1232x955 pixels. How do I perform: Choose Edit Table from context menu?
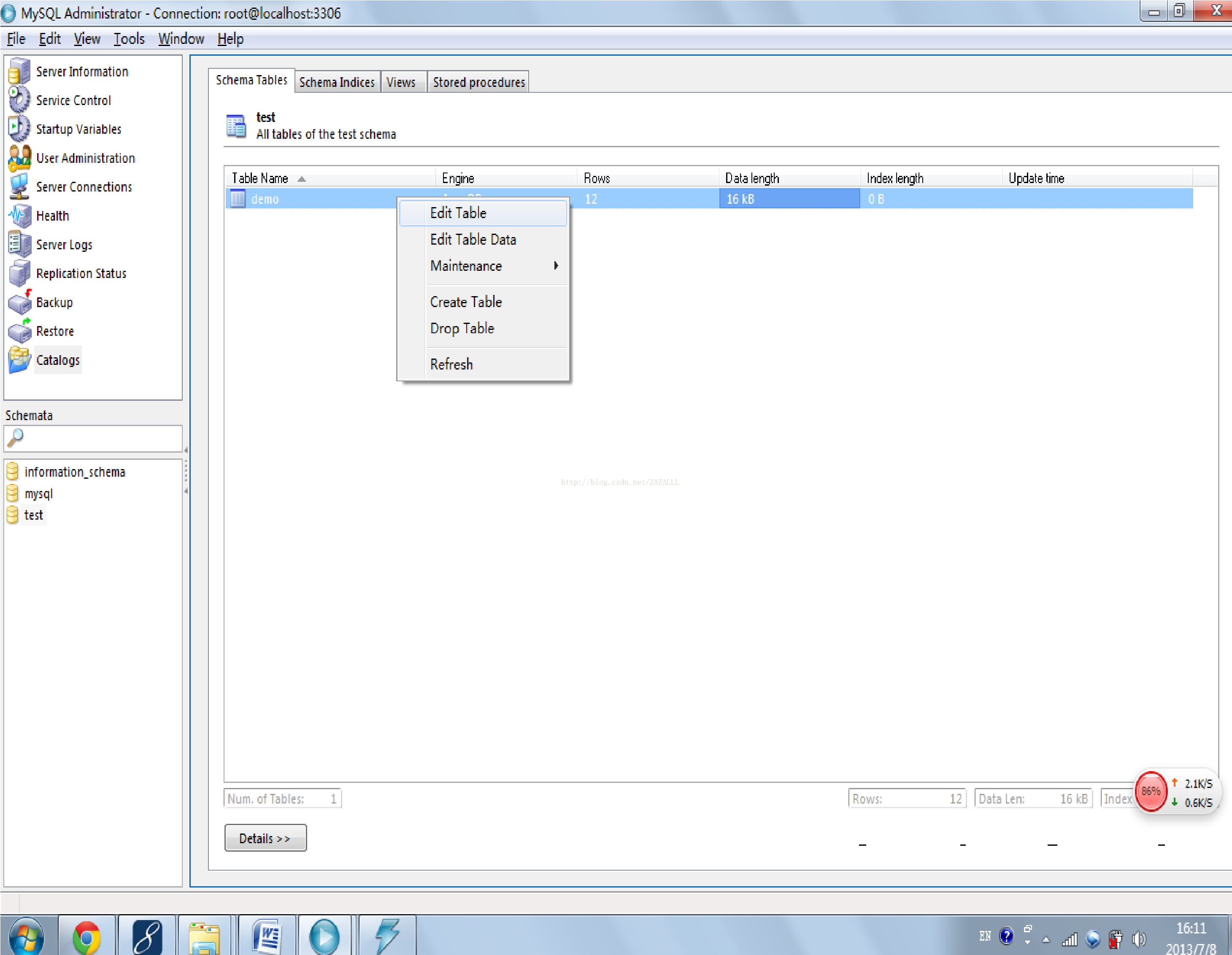(483, 213)
